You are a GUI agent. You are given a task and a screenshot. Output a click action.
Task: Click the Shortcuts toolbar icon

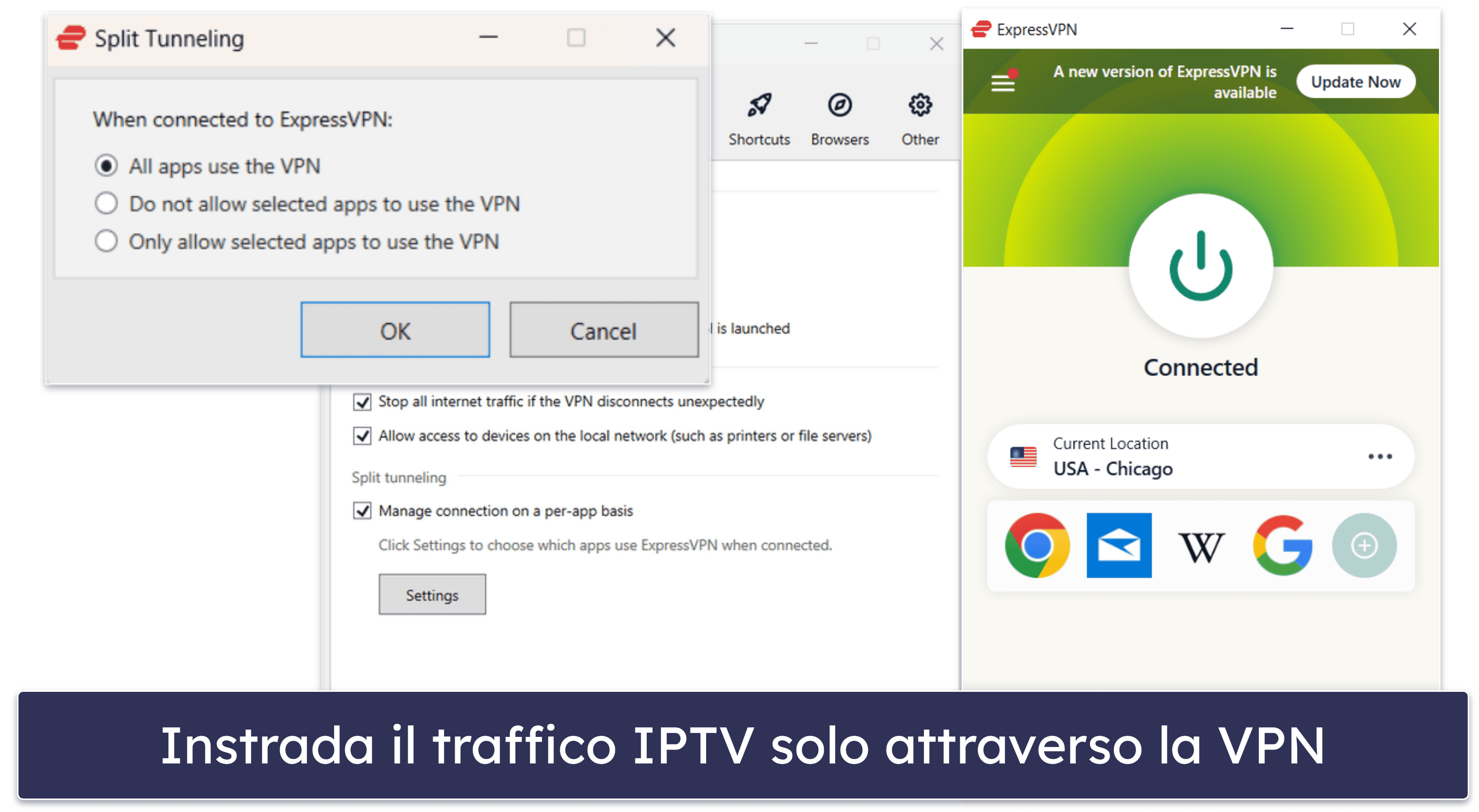tap(757, 113)
